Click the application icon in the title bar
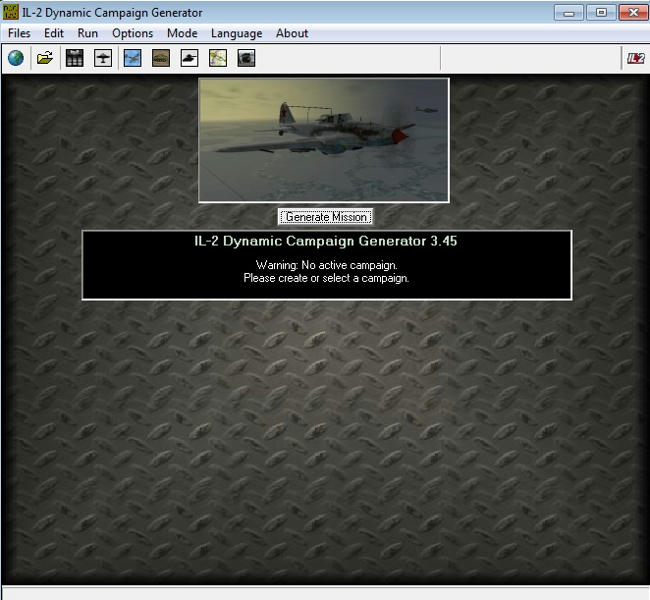This screenshot has width=650, height=600. tap(10, 12)
